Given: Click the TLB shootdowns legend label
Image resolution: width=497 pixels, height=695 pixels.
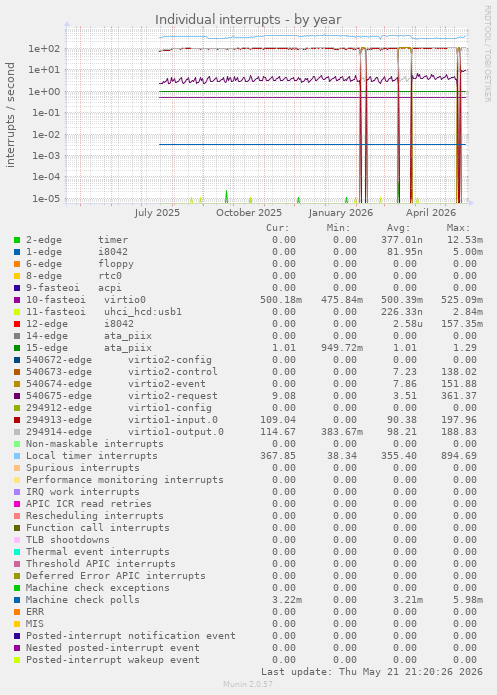Looking at the screenshot, I should pos(67,540).
